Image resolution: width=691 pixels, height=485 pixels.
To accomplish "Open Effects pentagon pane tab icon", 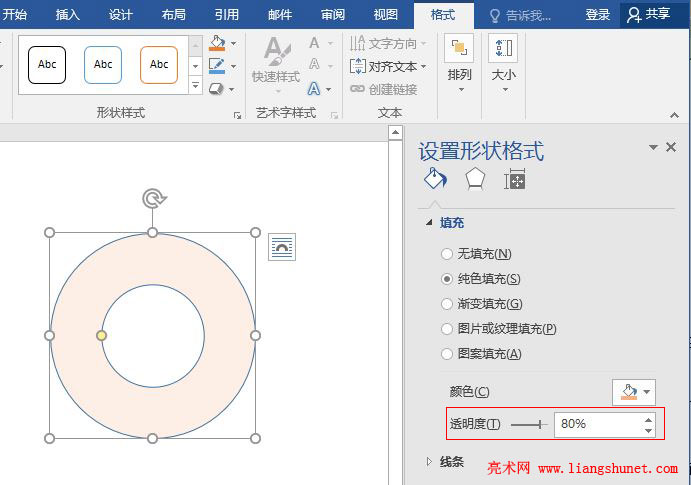I will [475, 180].
